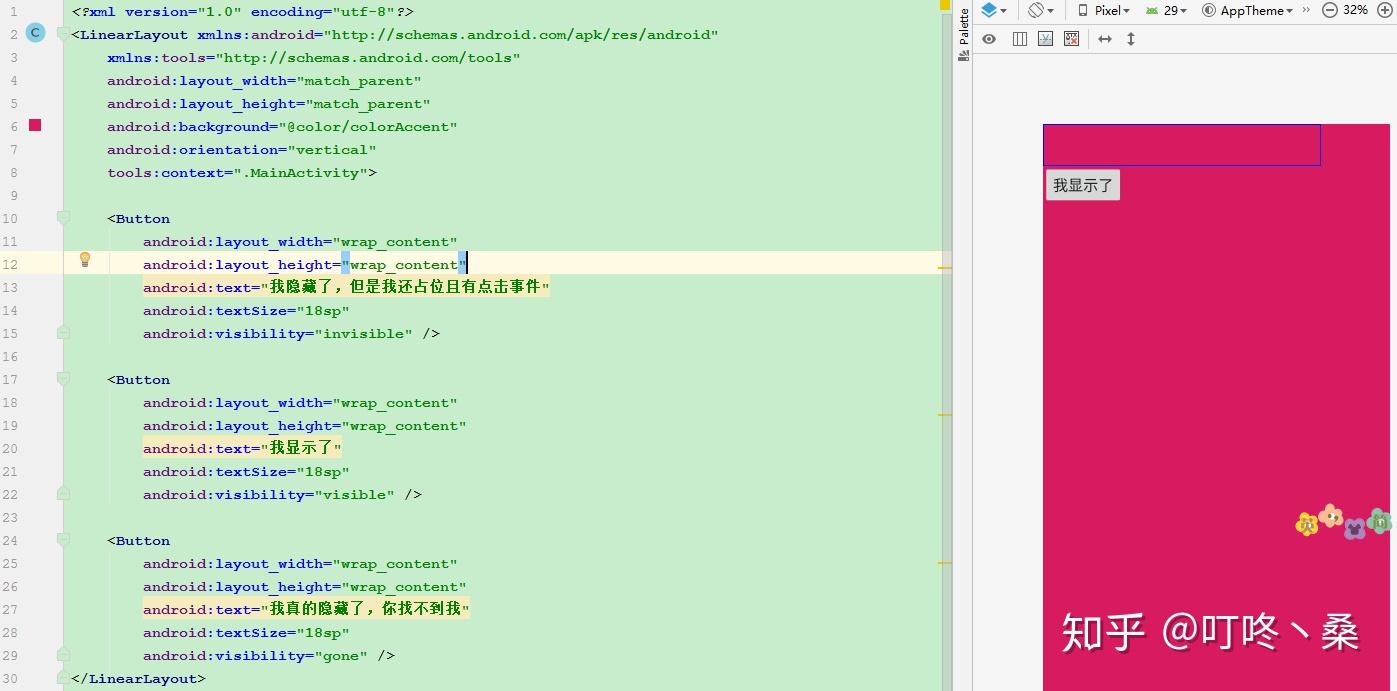Image resolution: width=1397 pixels, height=691 pixels.
Task: Click the "invisible" visibility value on line 15
Action: click(x=363, y=333)
